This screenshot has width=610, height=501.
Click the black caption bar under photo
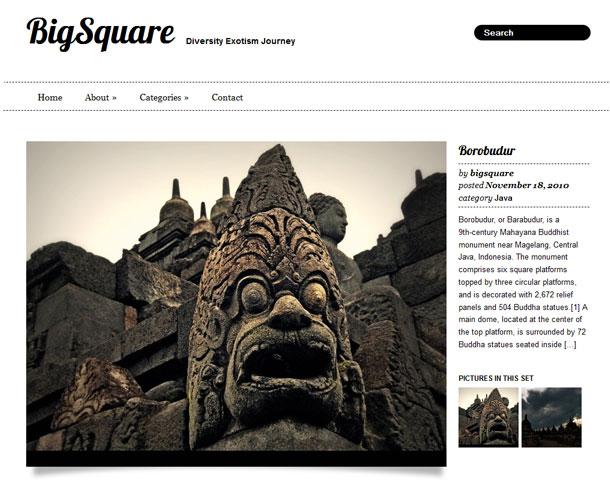236,459
